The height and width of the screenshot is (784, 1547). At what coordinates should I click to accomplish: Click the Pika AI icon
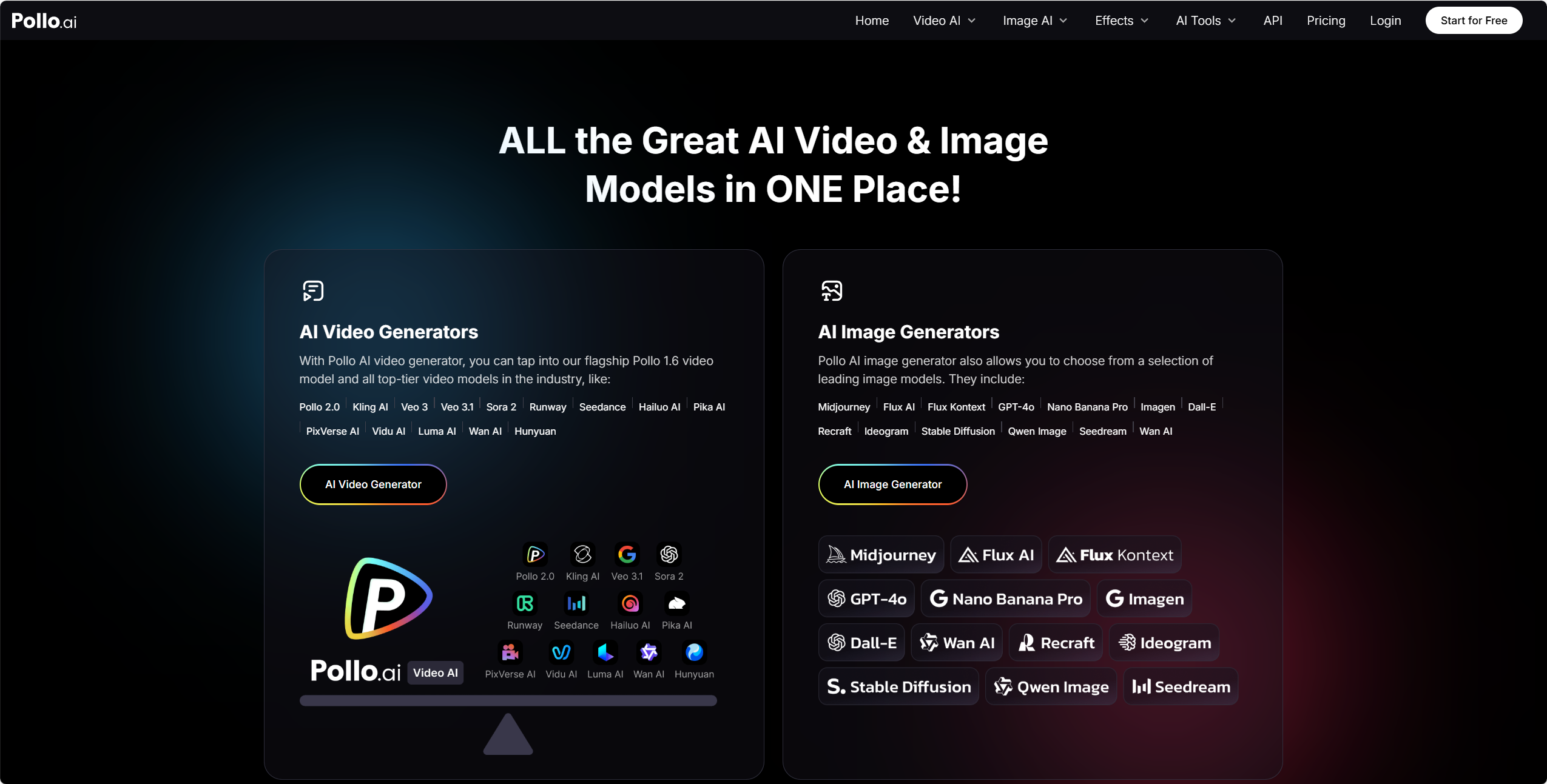coord(677,603)
